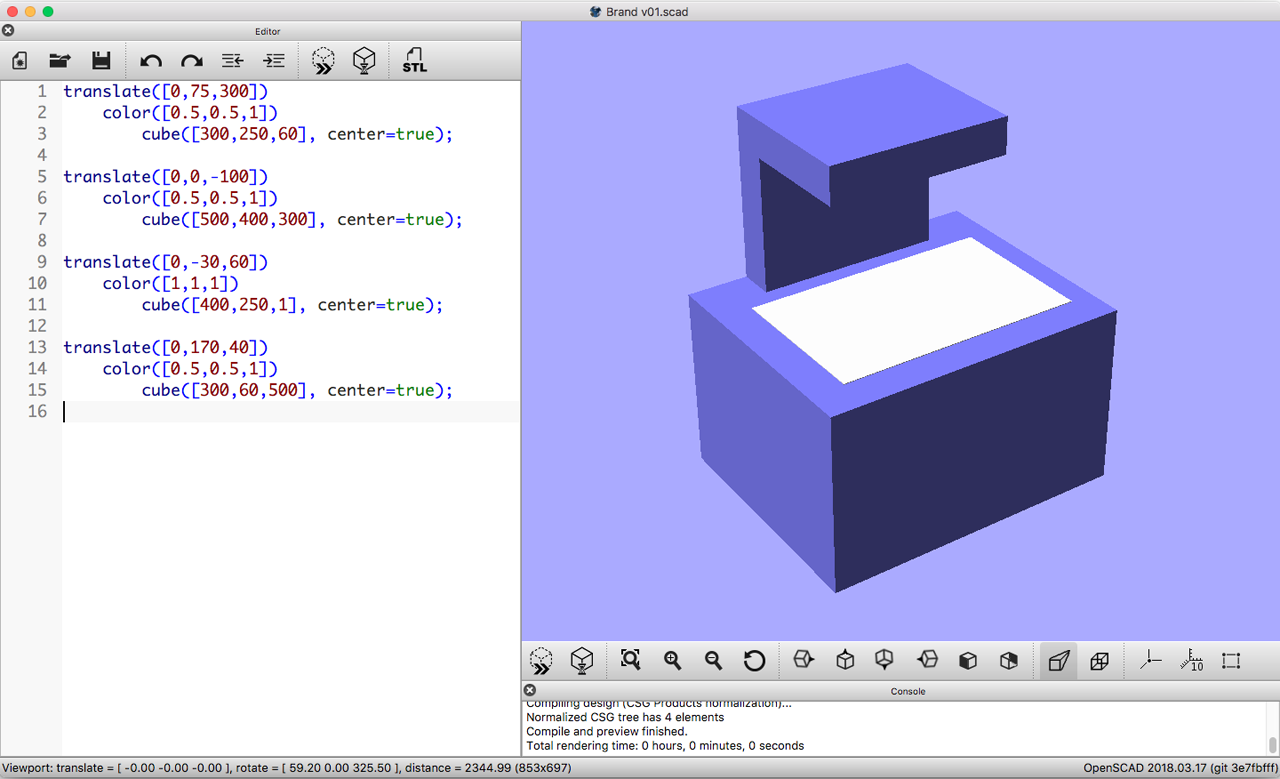
Task: Zoom to fit the entire model
Action: pos(629,660)
